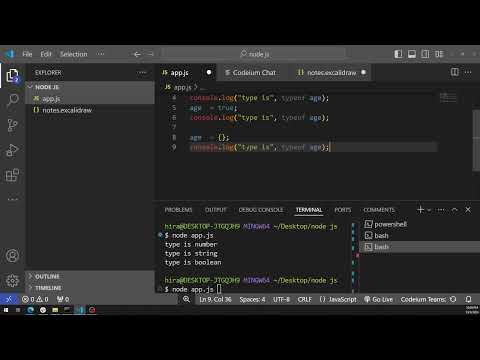480x360 pixels.
Task: Expand the TIMELINE section
Action: (90, 288)
